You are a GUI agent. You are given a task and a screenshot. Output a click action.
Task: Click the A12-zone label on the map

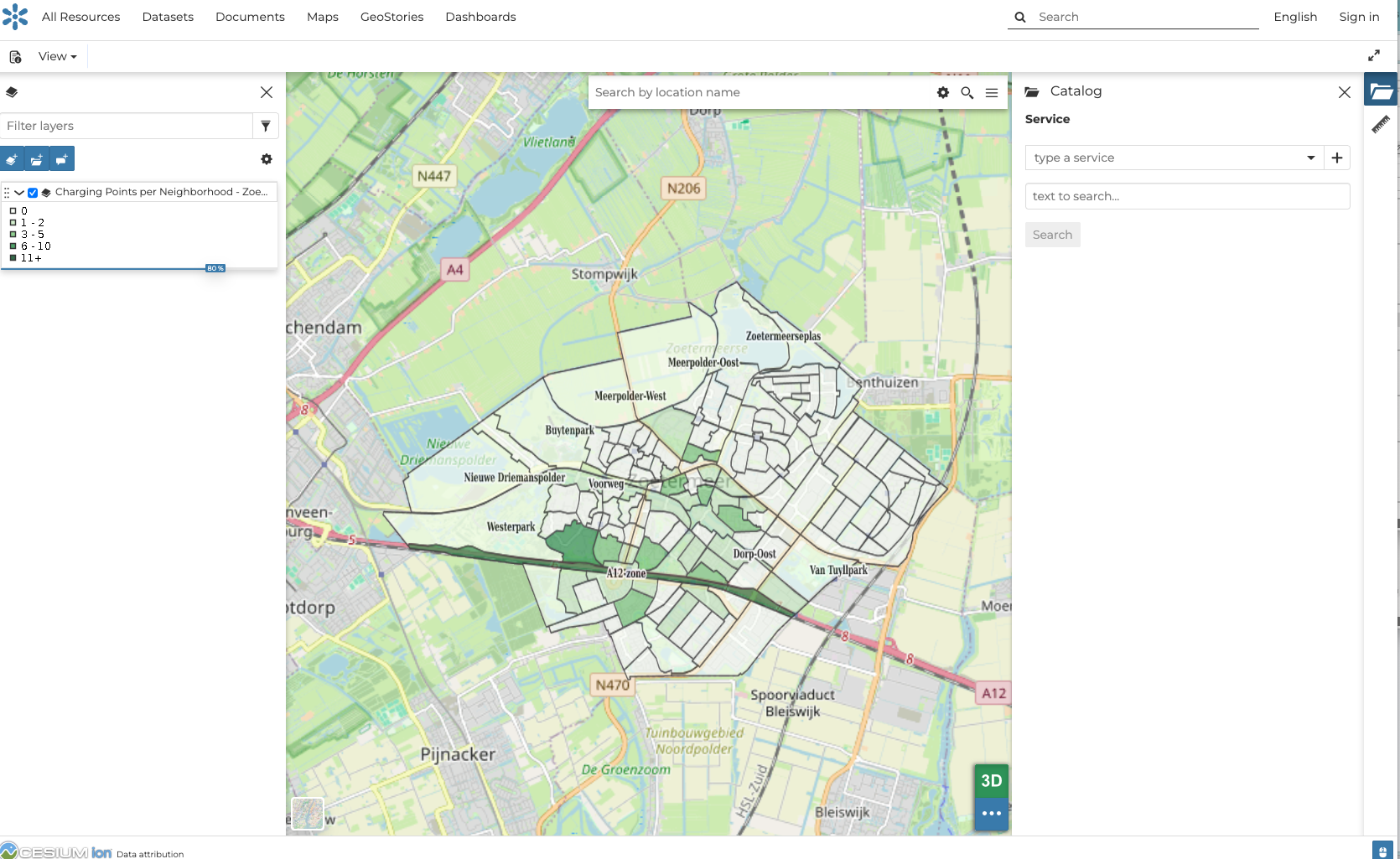(x=626, y=573)
